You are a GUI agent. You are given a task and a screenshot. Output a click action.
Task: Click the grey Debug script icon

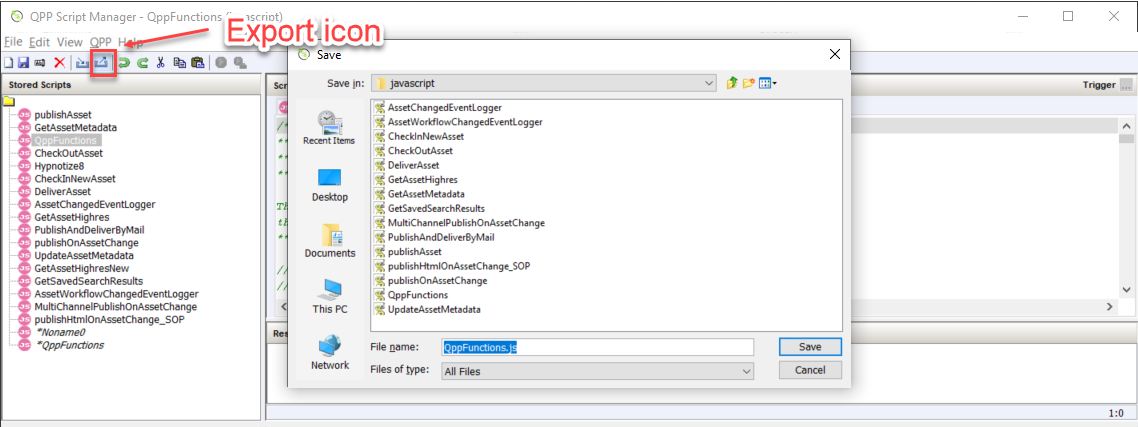[238, 63]
